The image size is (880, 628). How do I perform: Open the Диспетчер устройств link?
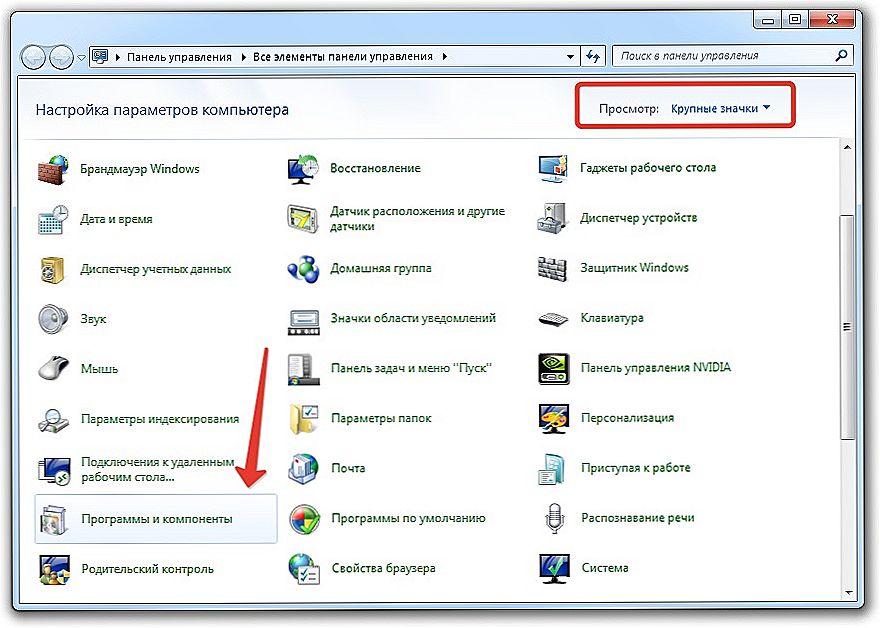pyautogui.click(x=639, y=218)
